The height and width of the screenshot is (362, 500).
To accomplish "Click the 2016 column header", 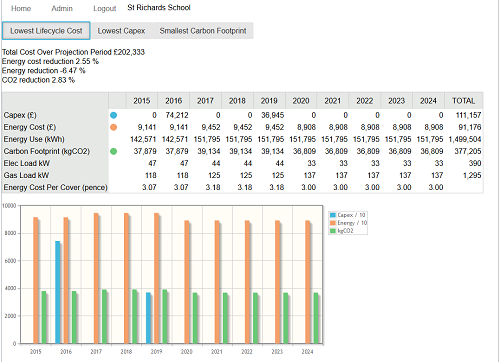I will pyautogui.click(x=174, y=101).
